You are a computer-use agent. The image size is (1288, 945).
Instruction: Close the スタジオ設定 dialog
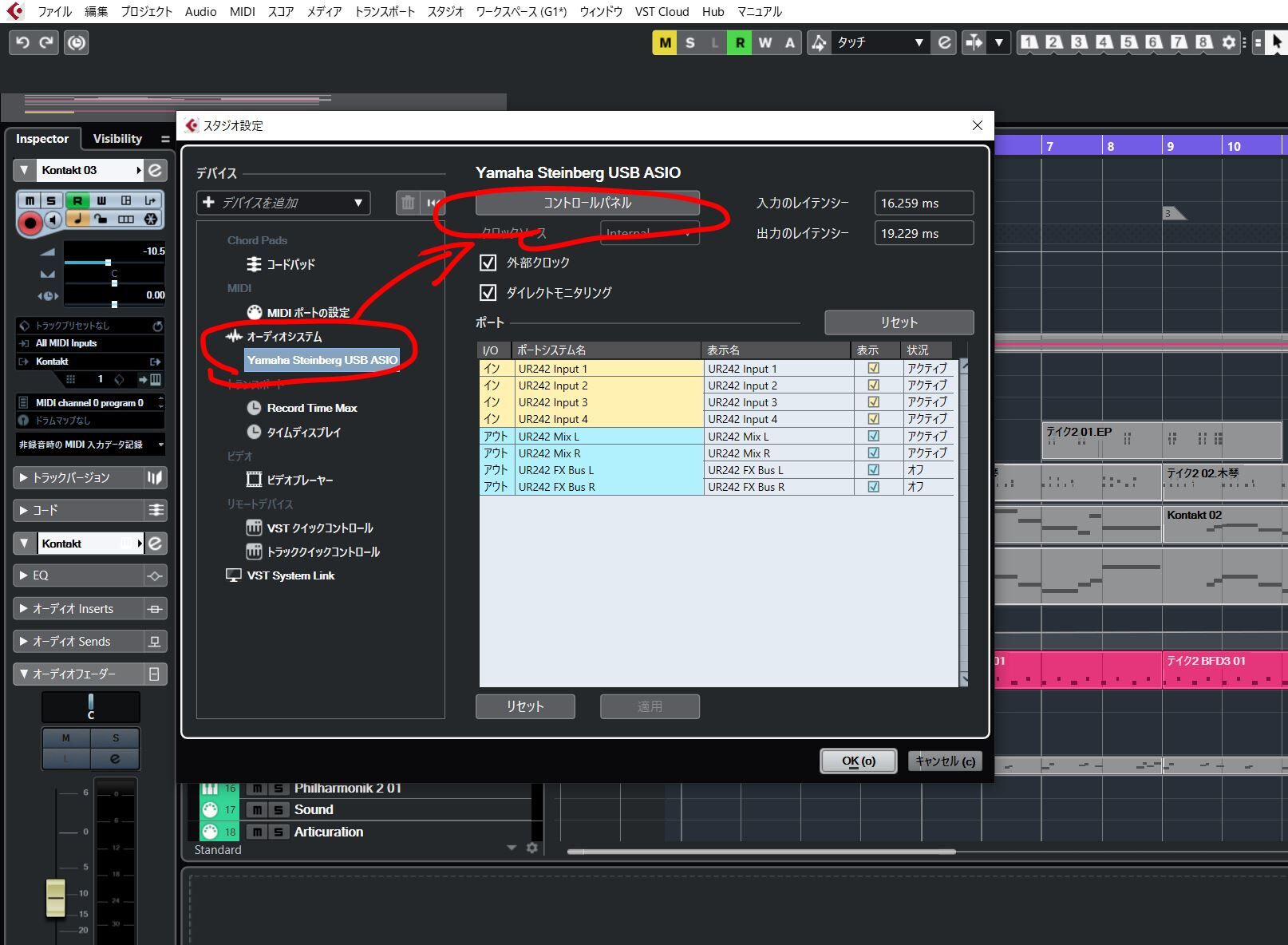[978, 125]
